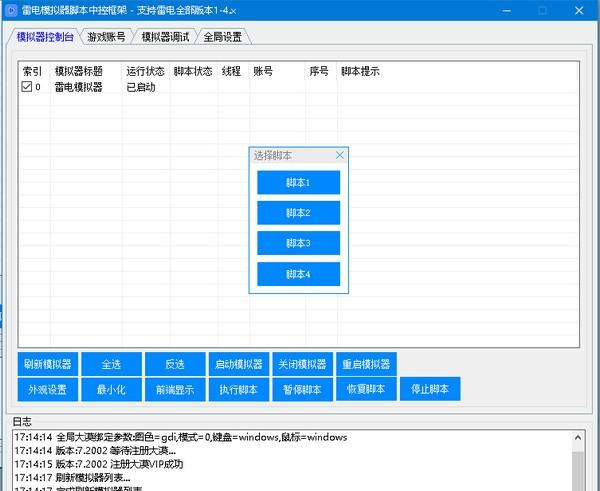The width and height of the screenshot is (600, 491).
Task: Toggle the checkbox for emulator index 0
Action: click(26, 86)
